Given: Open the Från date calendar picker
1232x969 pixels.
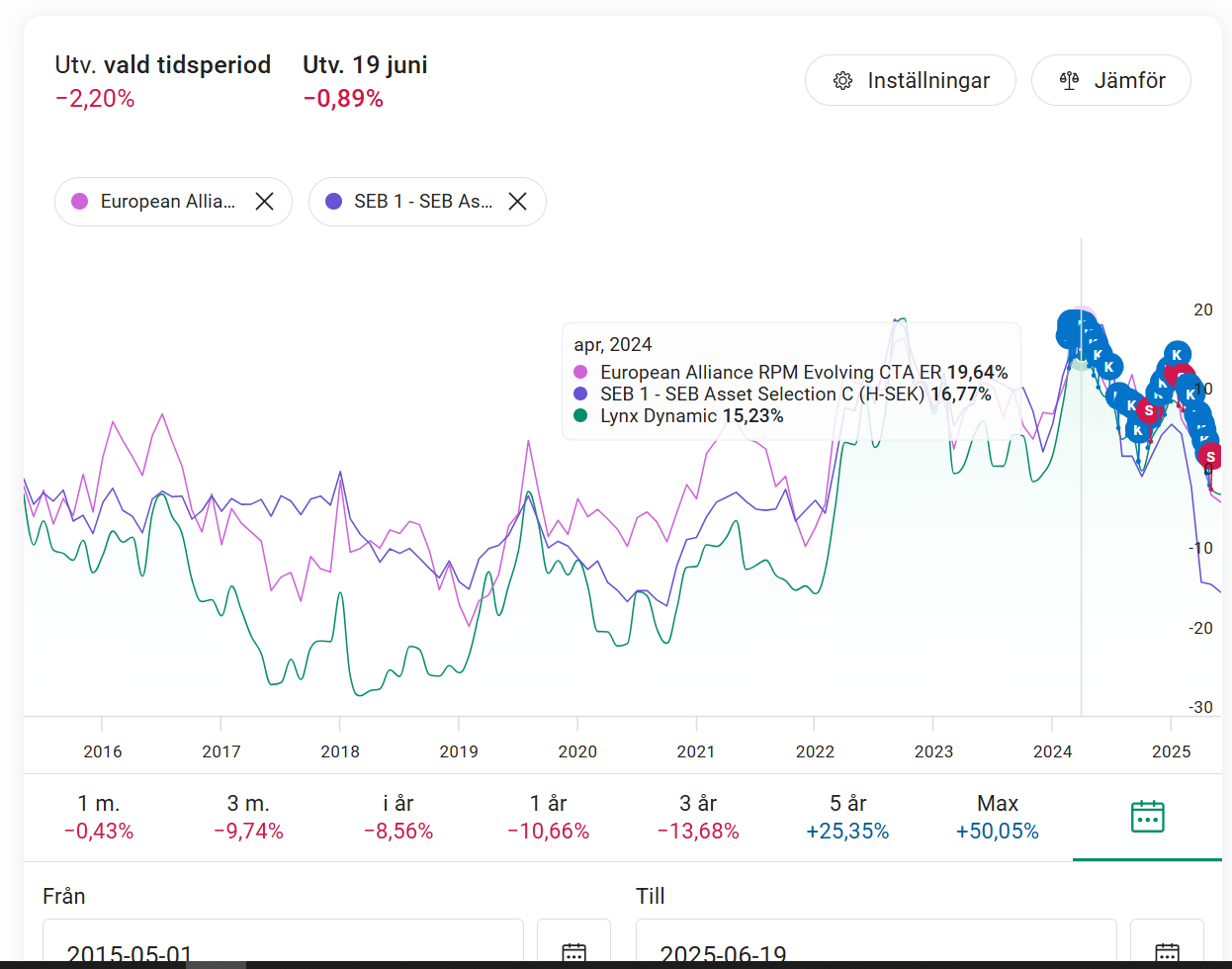Looking at the screenshot, I should [x=573, y=951].
